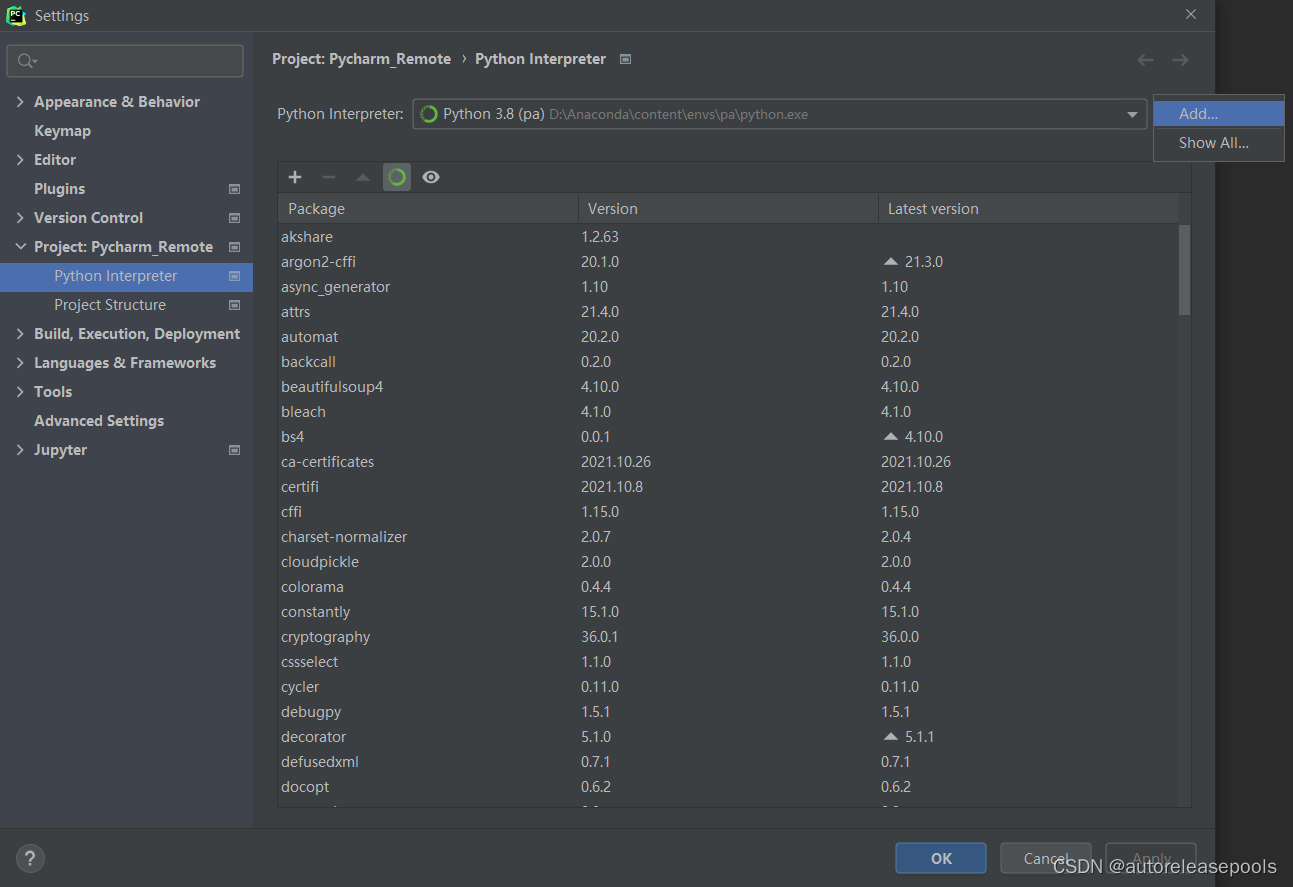Click the help question mark button
1293x887 pixels.
(x=30, y=857)
